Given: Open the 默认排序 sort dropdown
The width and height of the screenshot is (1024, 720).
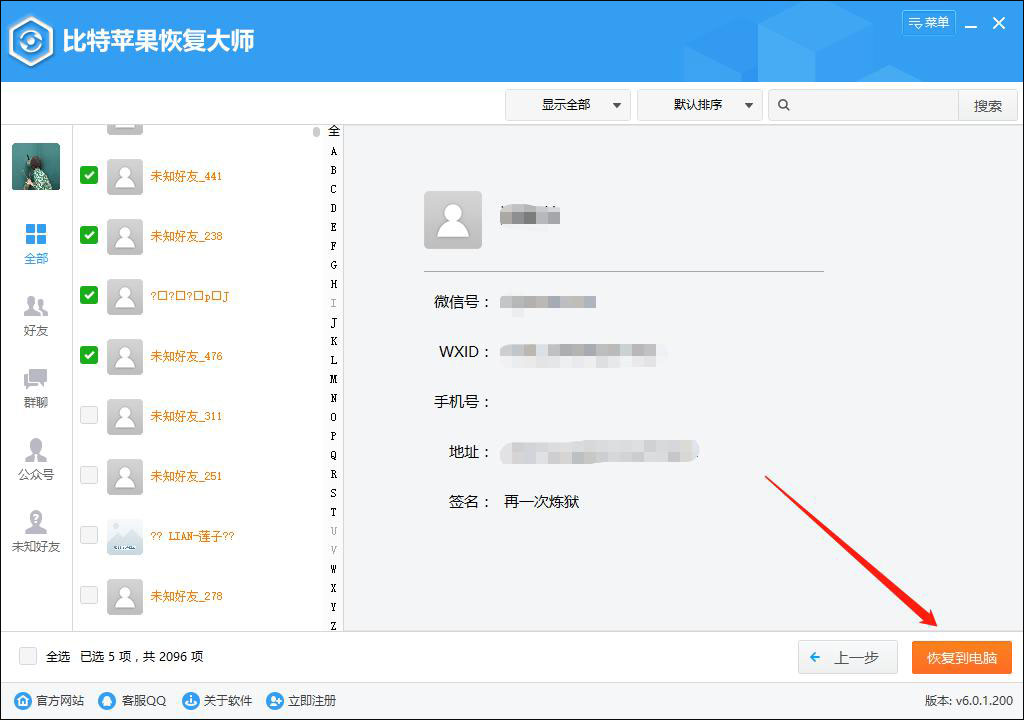Looking at the screenshot, I should pyautogui.click(x=699, y=104).
